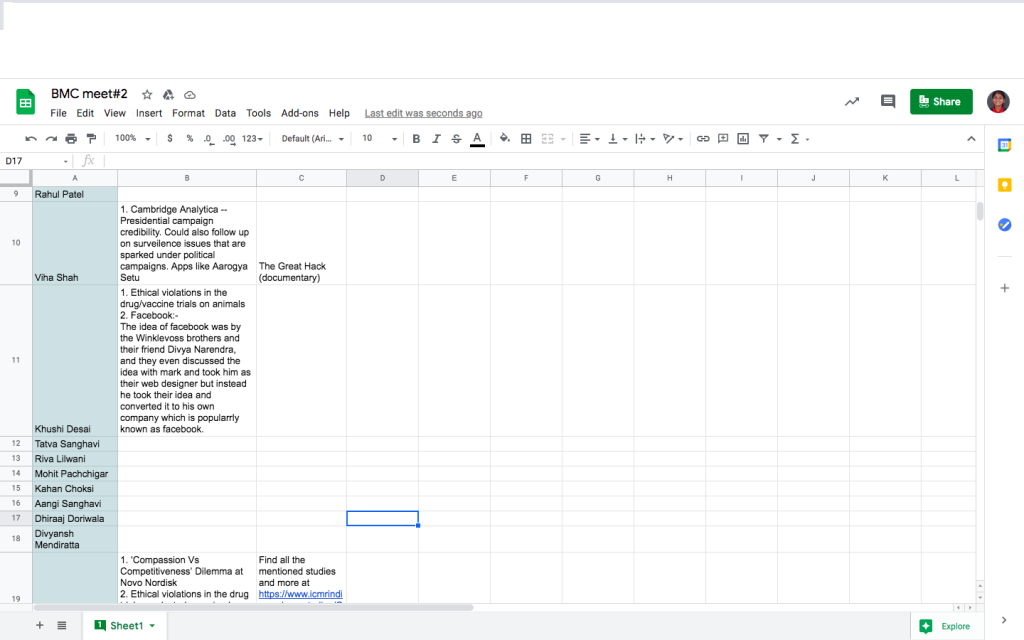Add a new sheet

tap(40, 626)
